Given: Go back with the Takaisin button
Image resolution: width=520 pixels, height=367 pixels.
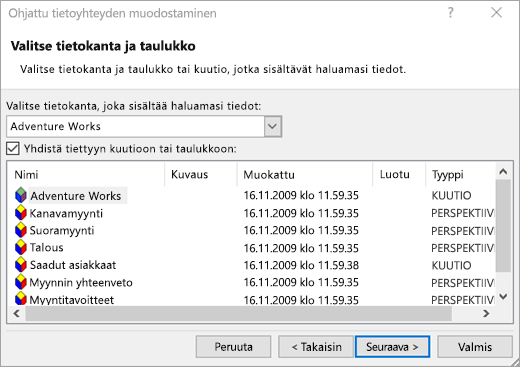Looking at the screenshot, I should tap(316, 347).
